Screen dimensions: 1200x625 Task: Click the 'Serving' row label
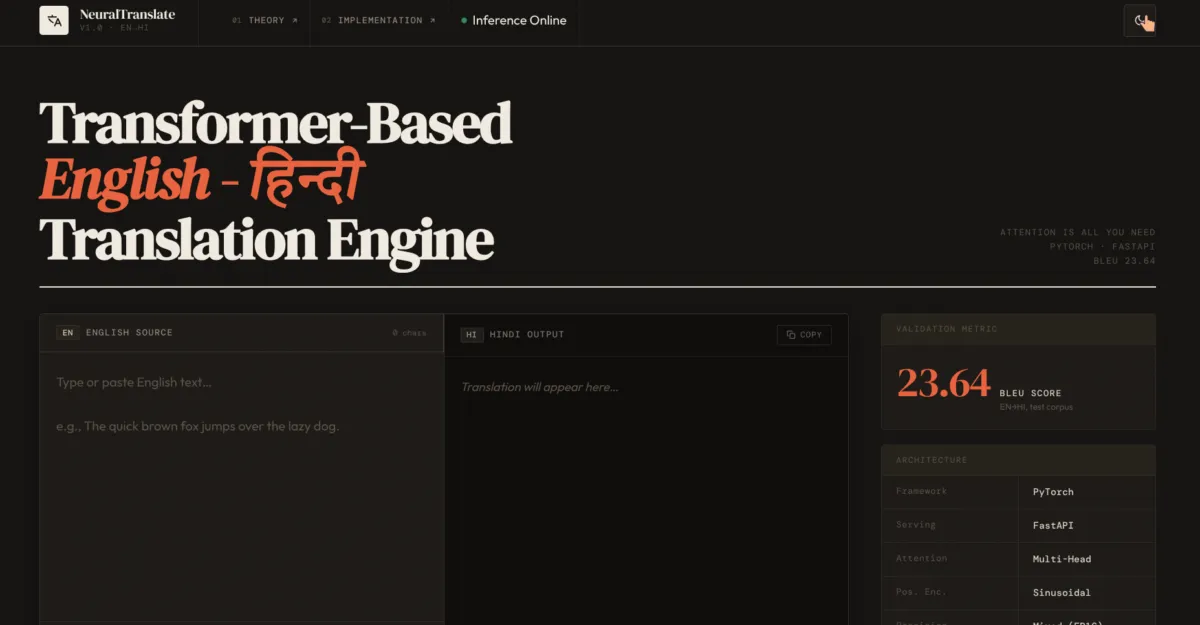click(x=916, y=524)
